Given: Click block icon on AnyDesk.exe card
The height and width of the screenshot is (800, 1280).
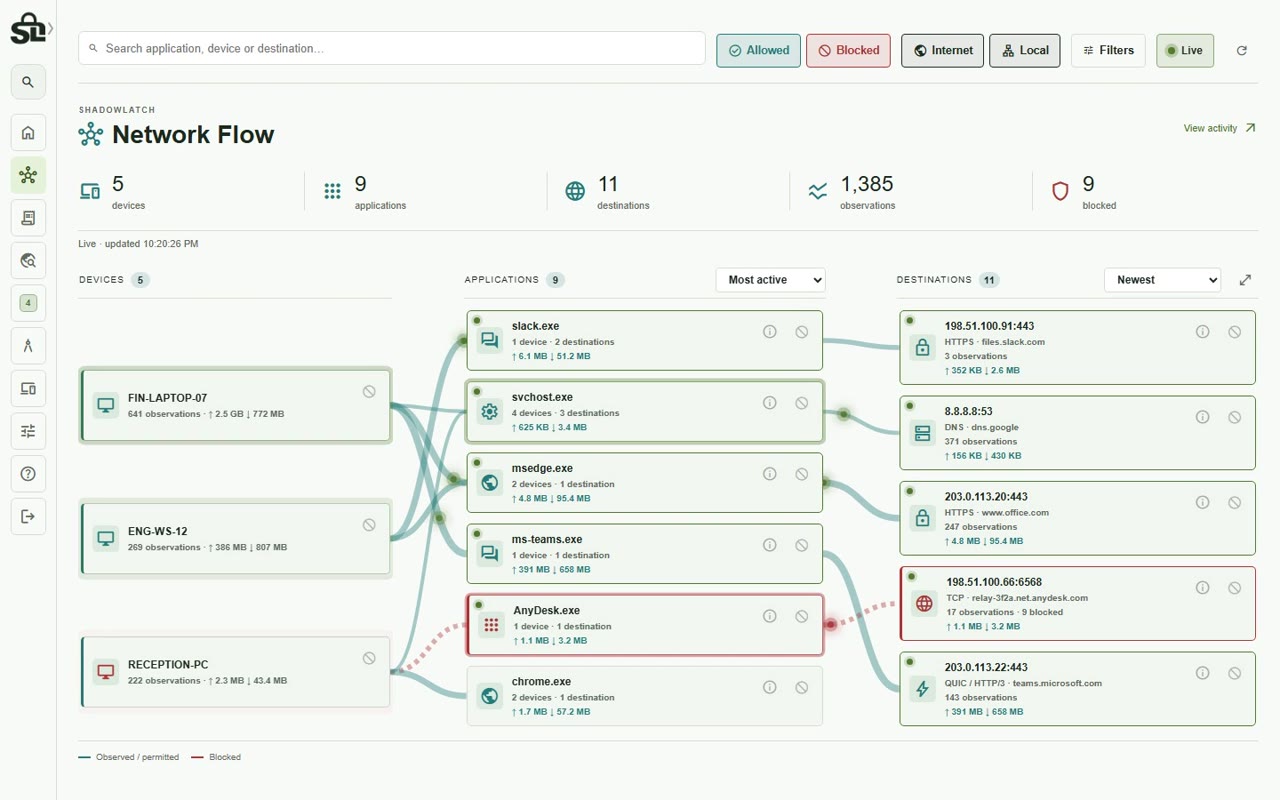Looking at the screenshot, I should pos(802,616).
